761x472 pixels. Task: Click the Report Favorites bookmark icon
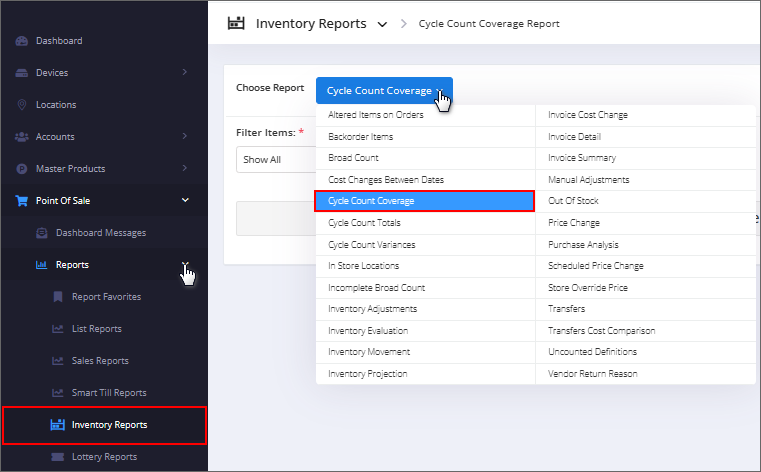(x=58, y=297)
